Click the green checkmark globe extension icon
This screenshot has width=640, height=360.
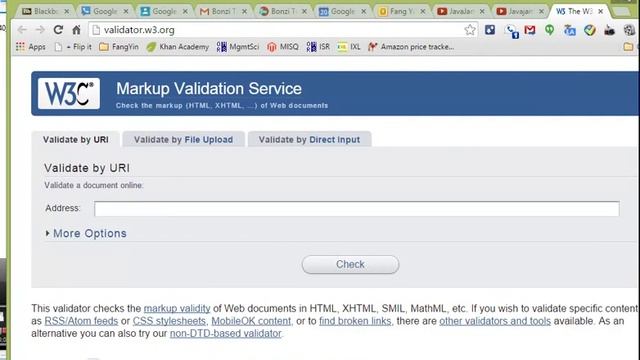point(589,30)
